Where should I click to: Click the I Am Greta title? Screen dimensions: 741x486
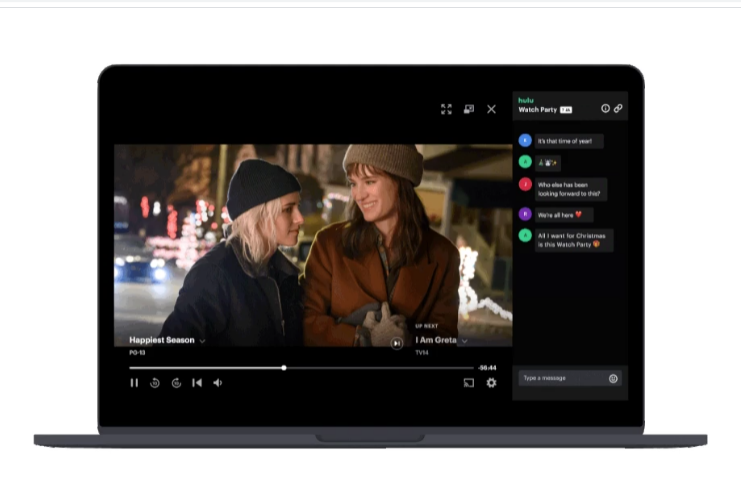436,340
